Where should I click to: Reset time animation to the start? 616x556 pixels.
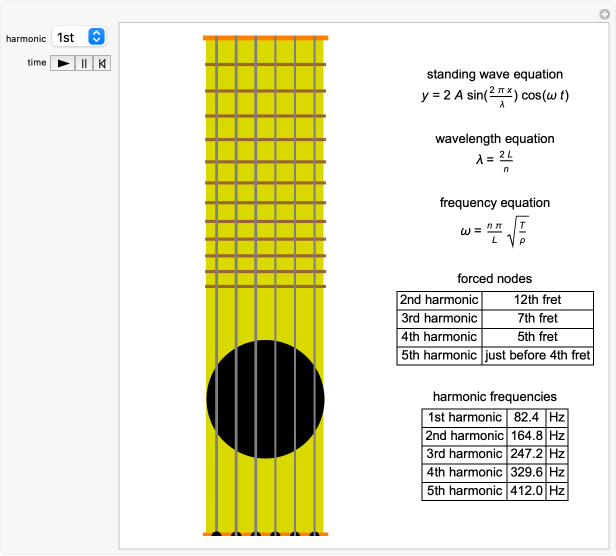102,63
